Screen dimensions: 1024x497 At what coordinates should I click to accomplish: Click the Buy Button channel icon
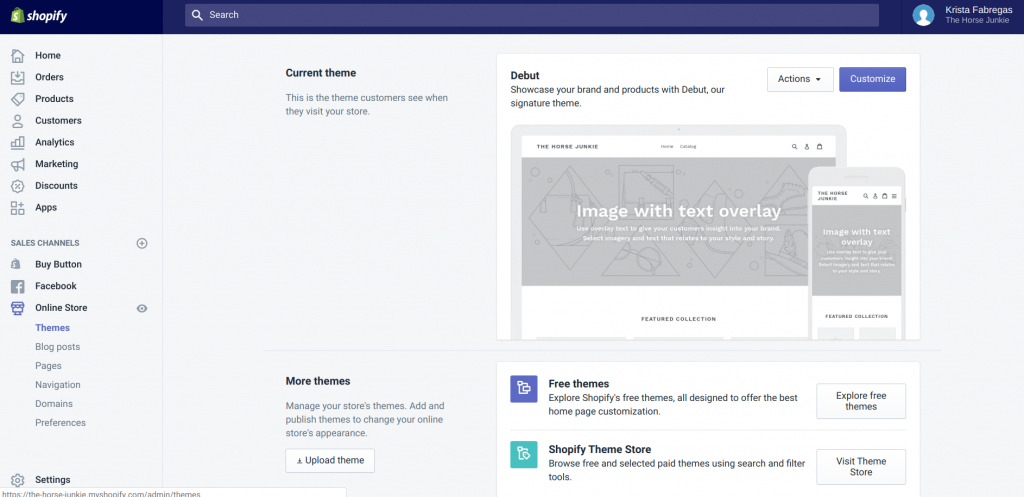coord(18,264)
